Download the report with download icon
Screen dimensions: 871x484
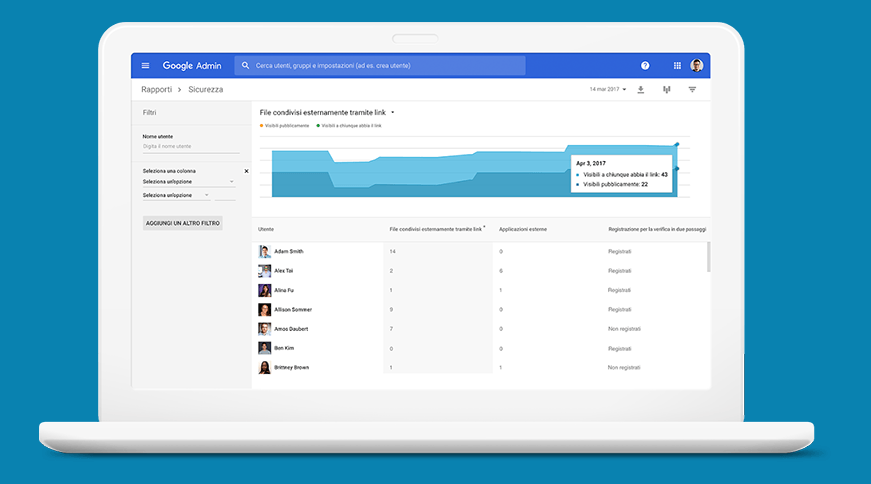pos(641,89)
